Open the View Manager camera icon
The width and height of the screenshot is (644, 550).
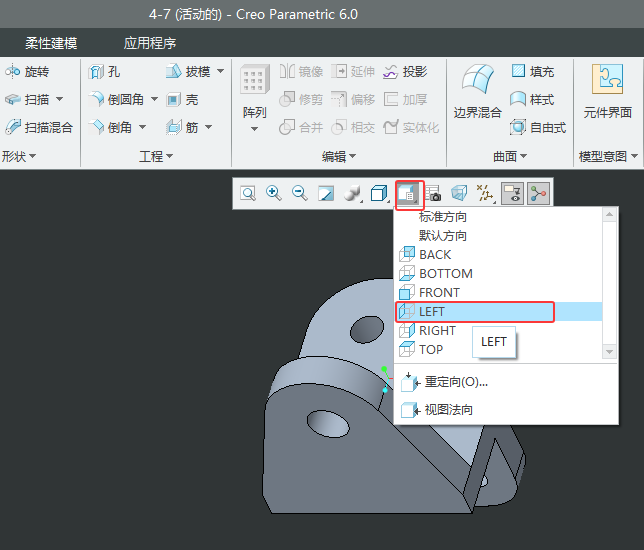433,193
